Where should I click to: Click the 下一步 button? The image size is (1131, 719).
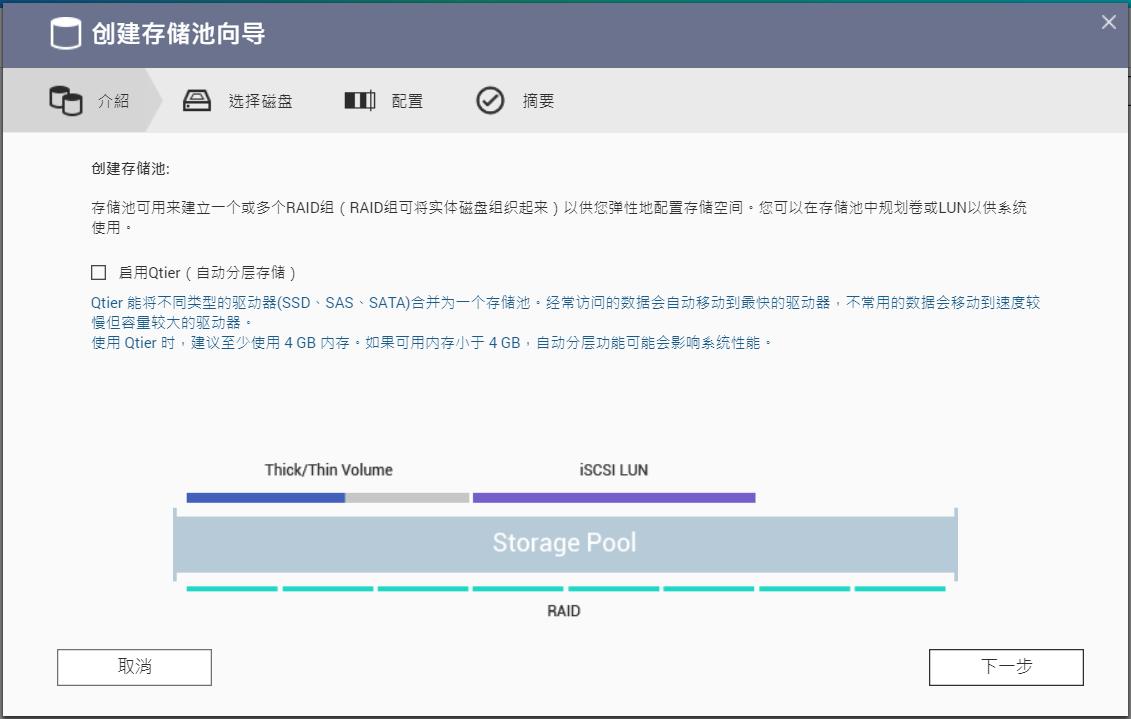click(x=1007, y=666)
